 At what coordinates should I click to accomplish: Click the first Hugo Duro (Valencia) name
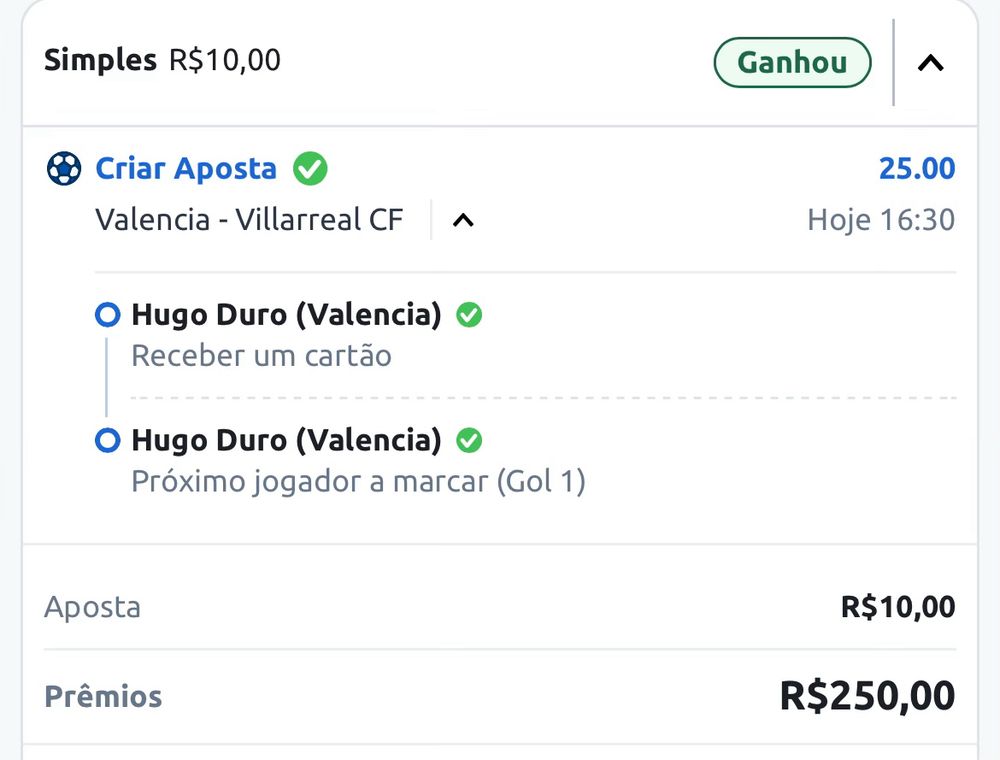pos(286,315)
